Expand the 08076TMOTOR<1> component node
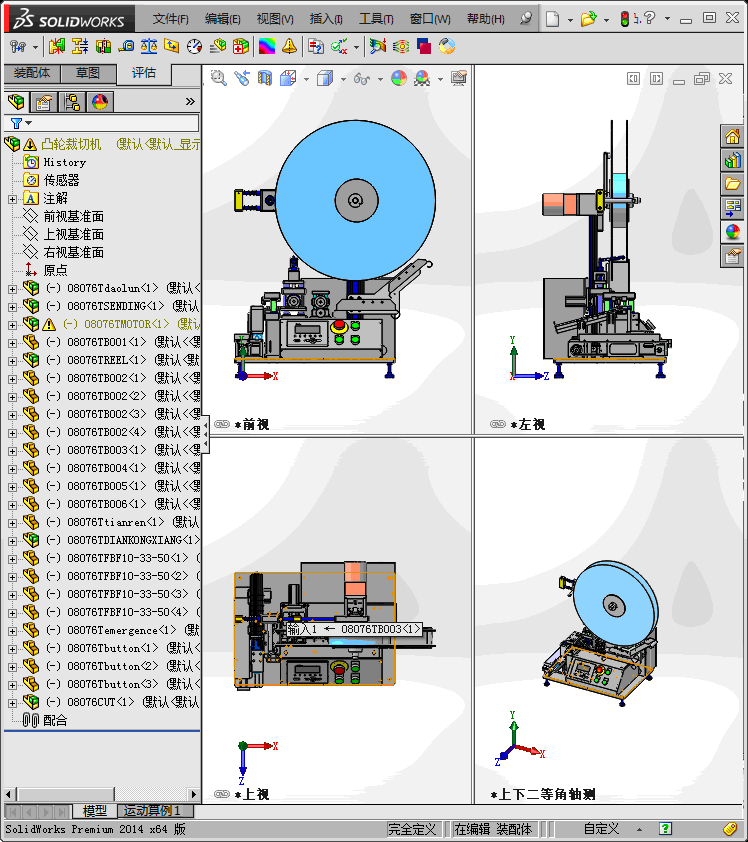 12,325
